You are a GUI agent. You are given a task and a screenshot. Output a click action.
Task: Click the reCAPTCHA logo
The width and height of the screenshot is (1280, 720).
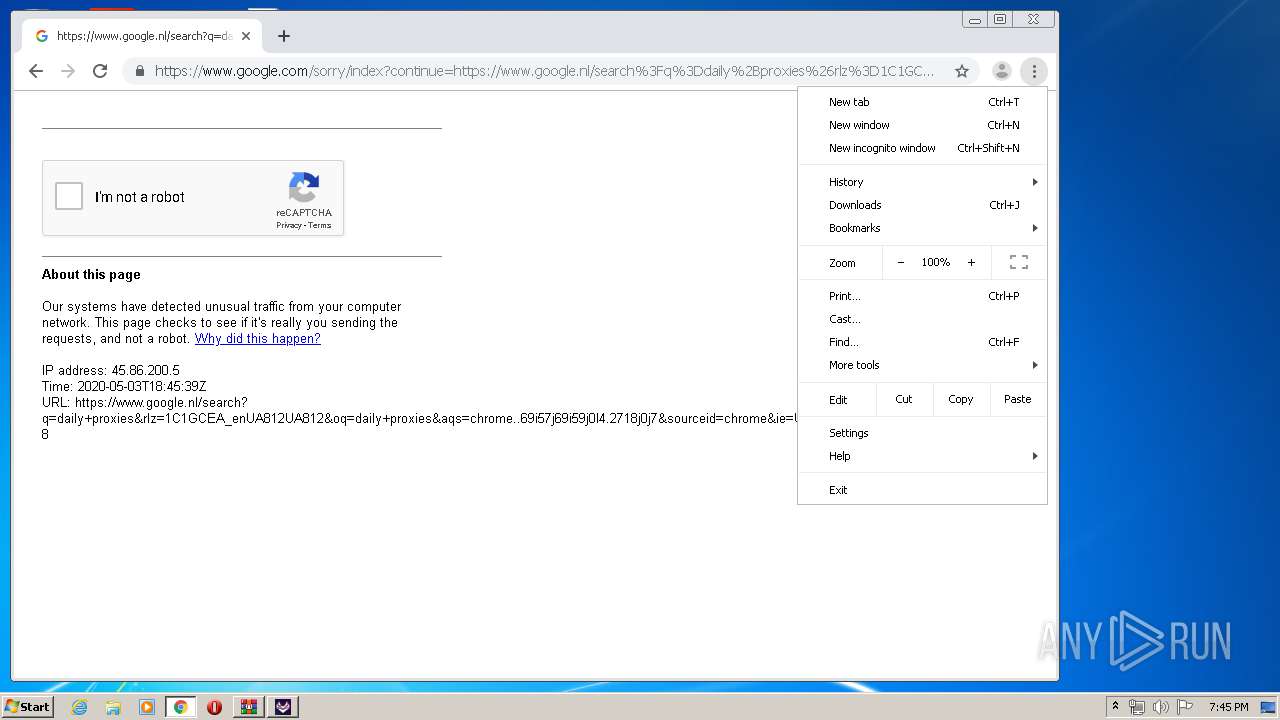coord(304,188)
